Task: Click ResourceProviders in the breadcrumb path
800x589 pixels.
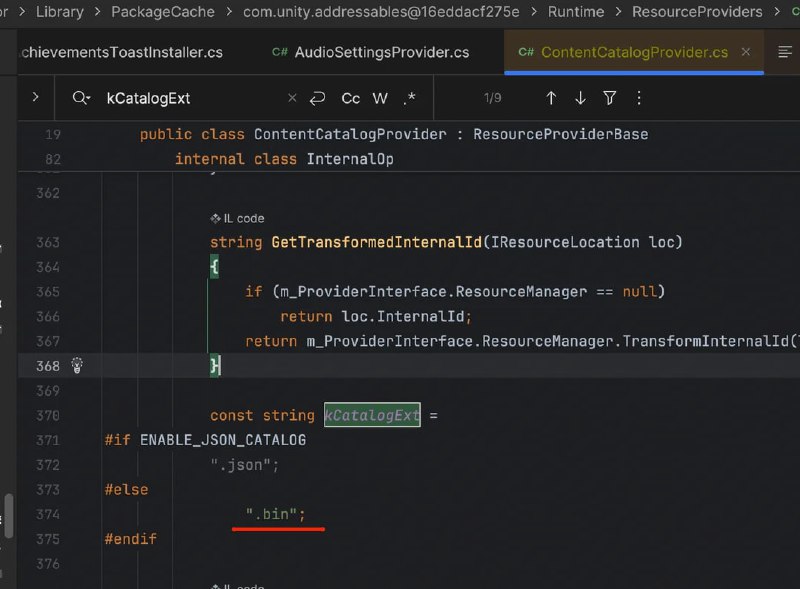Action: [697, 12]
